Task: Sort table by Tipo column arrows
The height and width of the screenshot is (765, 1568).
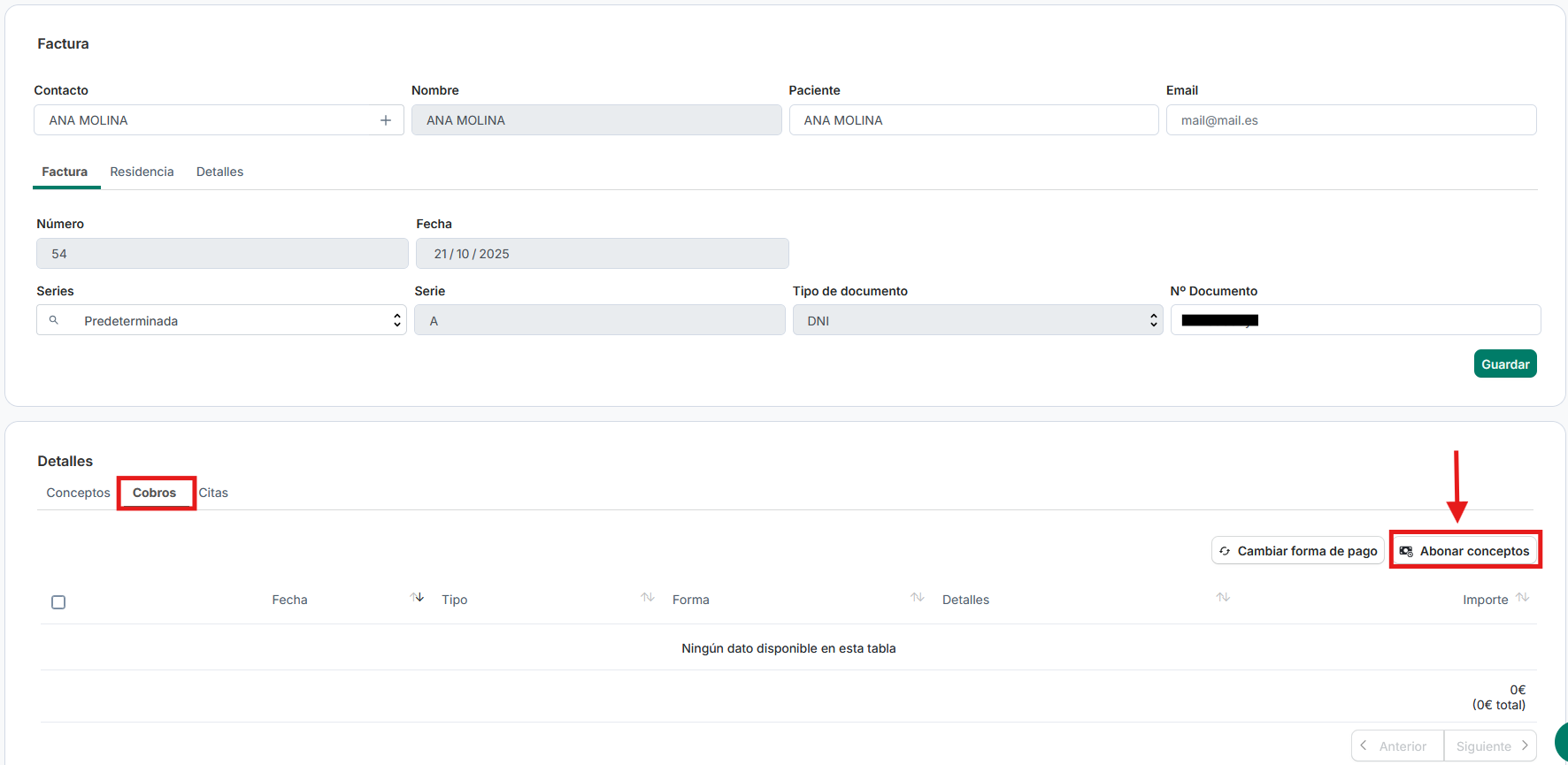Action: [648, 598]
